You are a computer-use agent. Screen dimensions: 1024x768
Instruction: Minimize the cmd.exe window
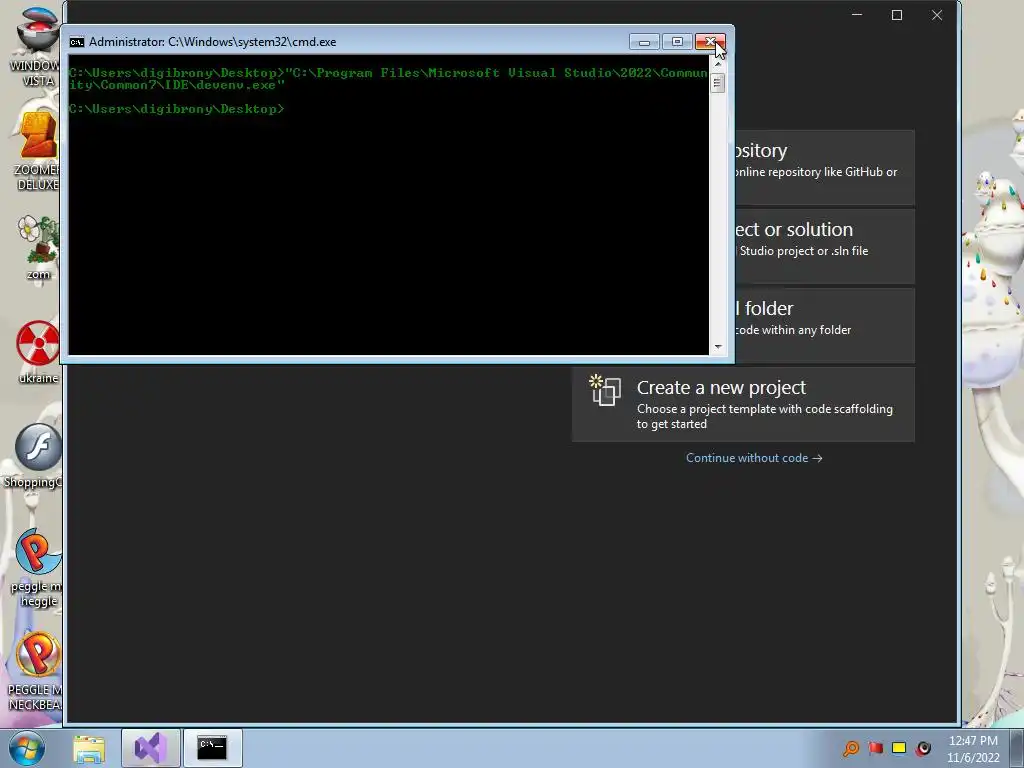click(x=644, y=42)
